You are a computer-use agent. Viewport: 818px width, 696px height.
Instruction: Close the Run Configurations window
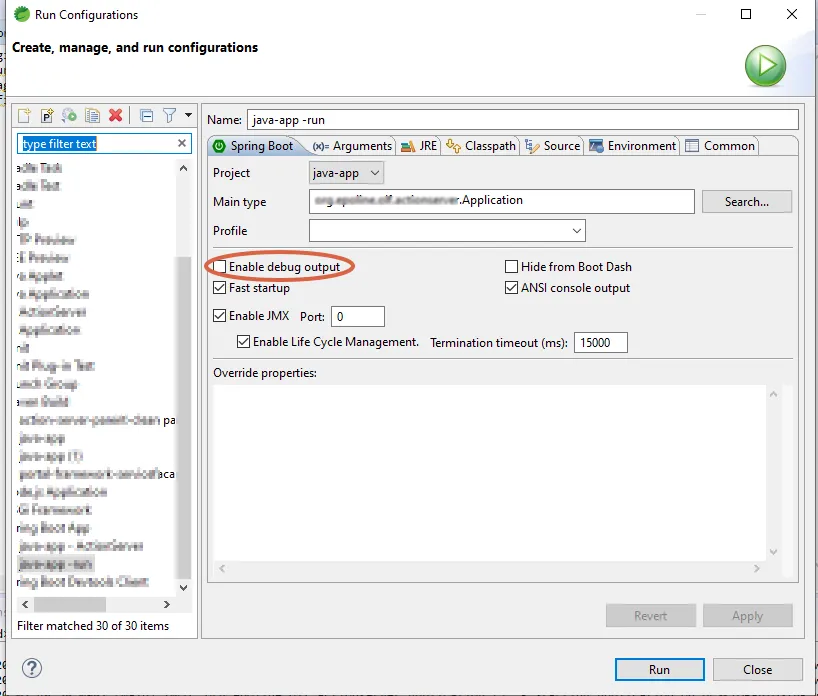pos(792,14)
